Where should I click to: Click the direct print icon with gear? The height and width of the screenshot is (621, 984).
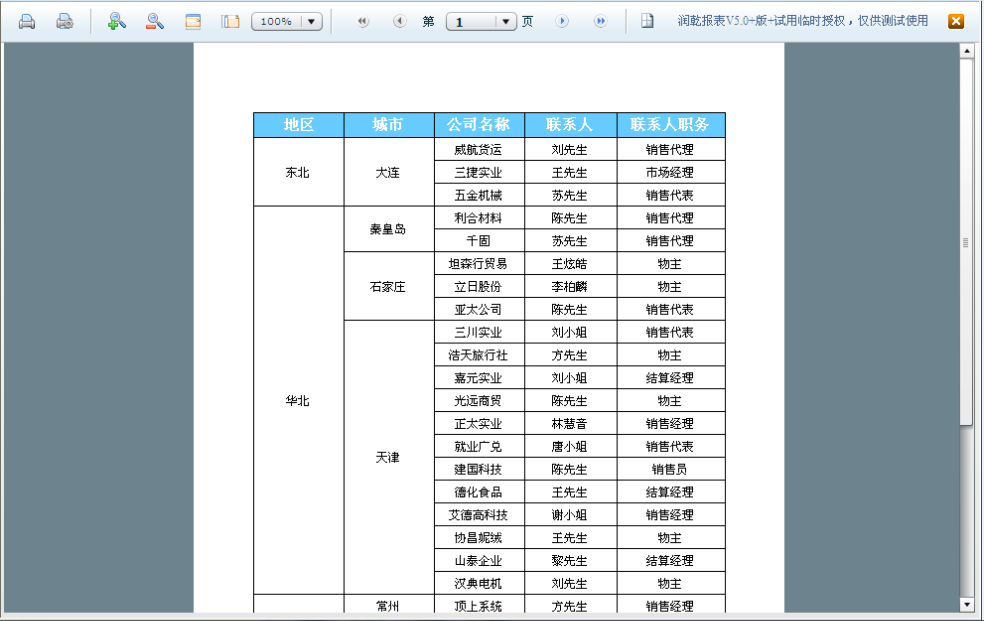pyautogui.click(x=65, y=22)
